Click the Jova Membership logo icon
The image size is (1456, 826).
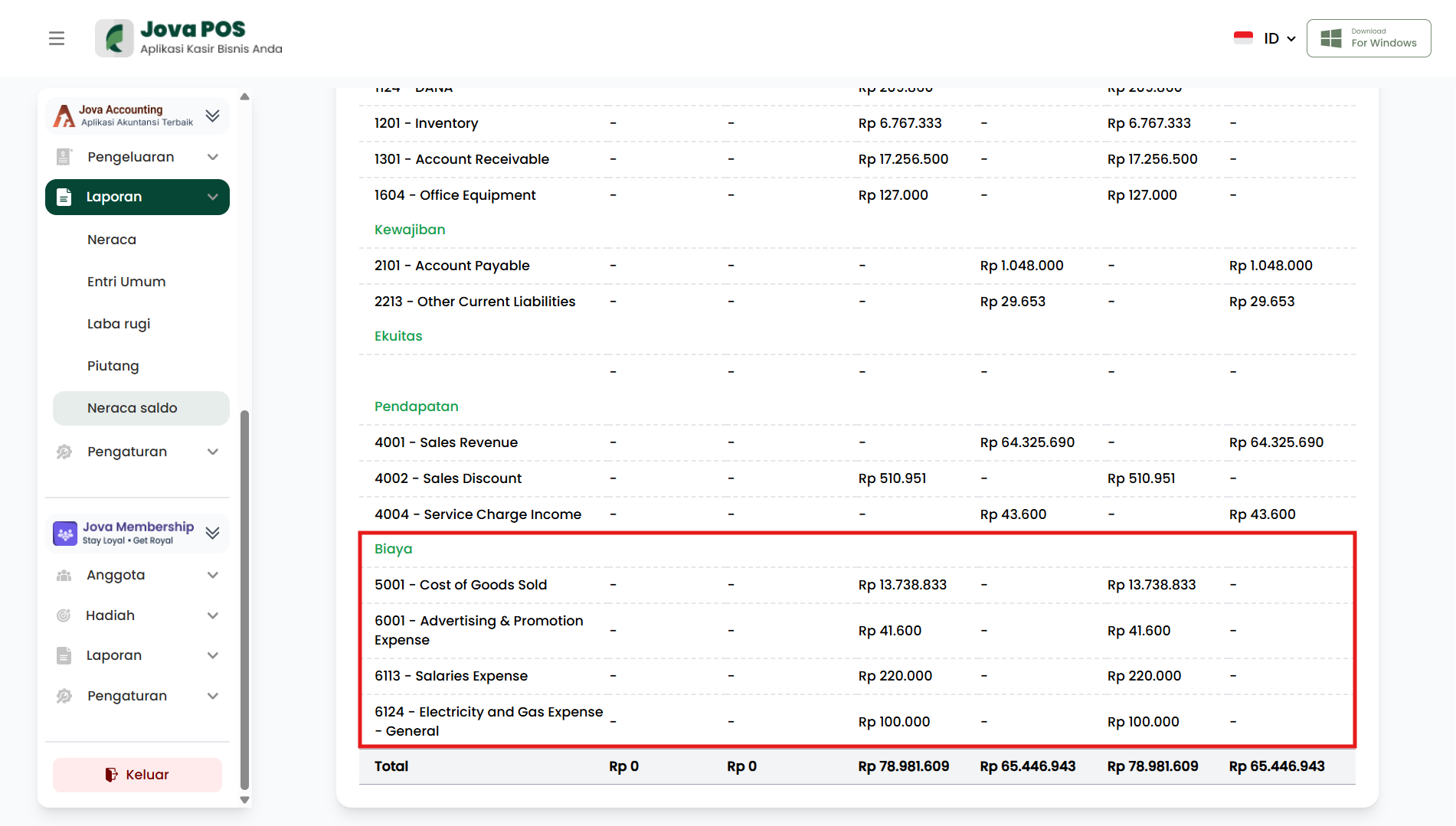click(x=65, y=533)
